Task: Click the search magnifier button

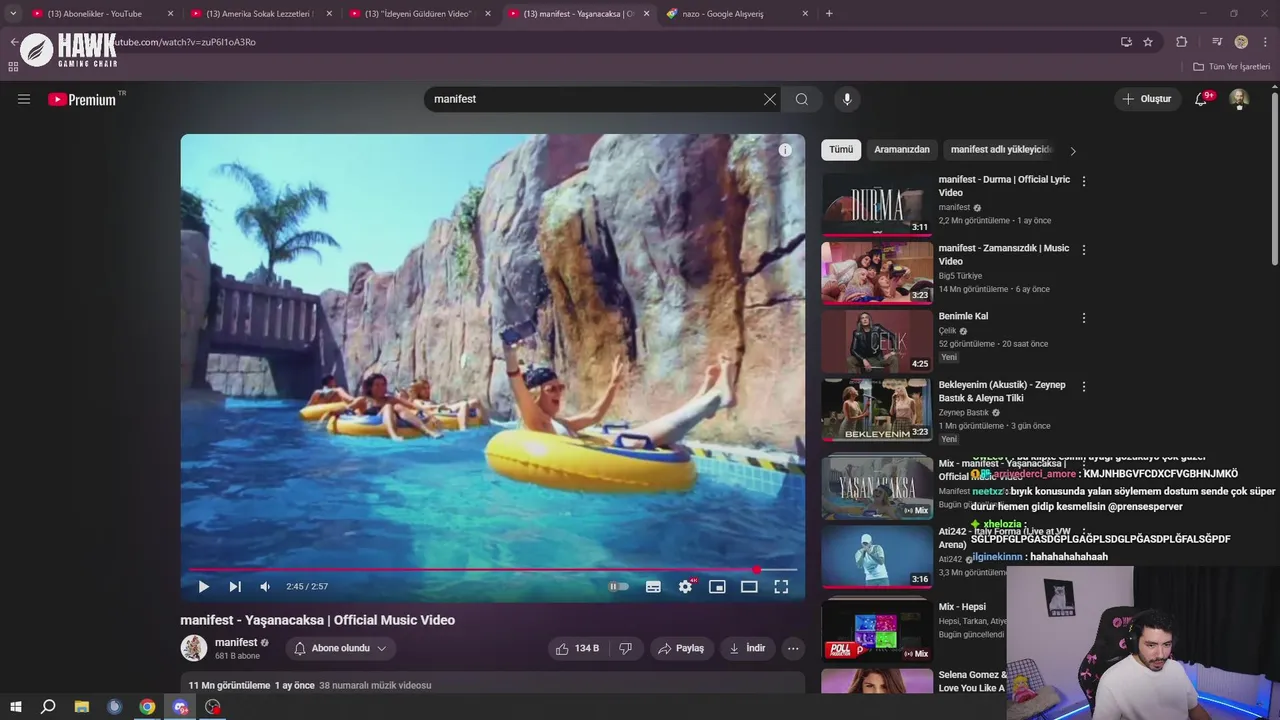Action: pos(802,99)
